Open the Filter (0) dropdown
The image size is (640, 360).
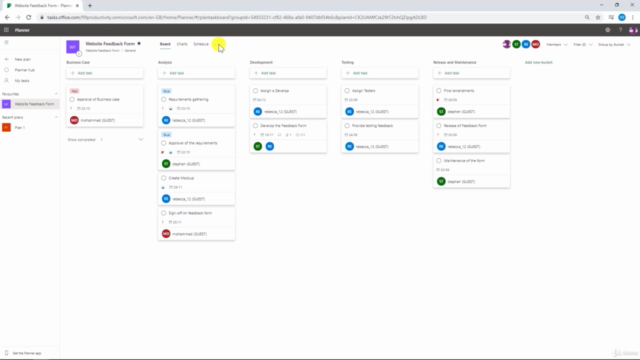coord(582,44)
